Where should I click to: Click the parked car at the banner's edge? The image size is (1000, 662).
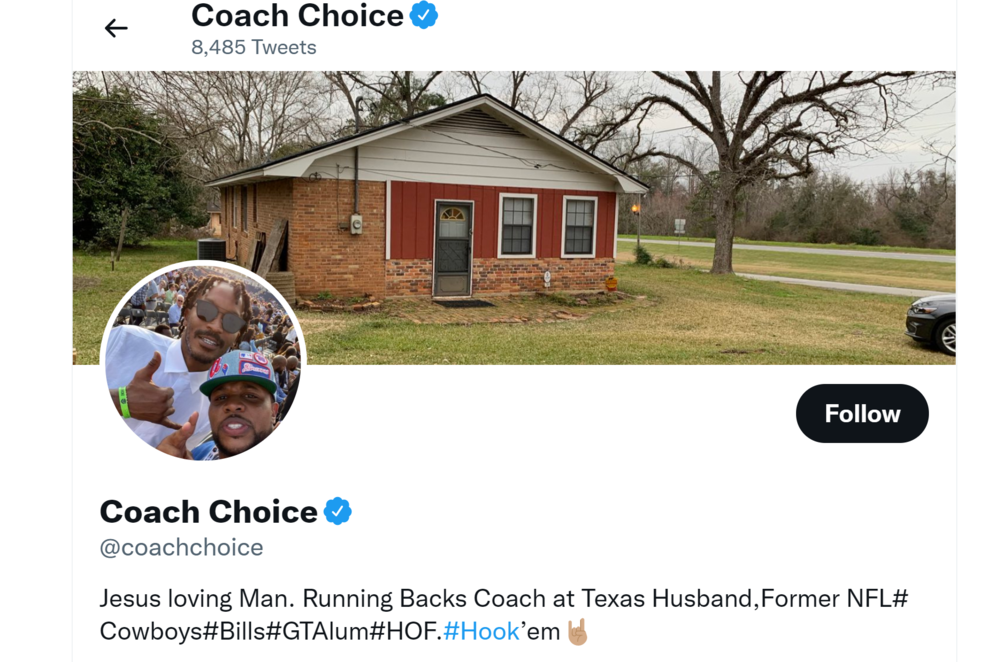pos(931,323)
